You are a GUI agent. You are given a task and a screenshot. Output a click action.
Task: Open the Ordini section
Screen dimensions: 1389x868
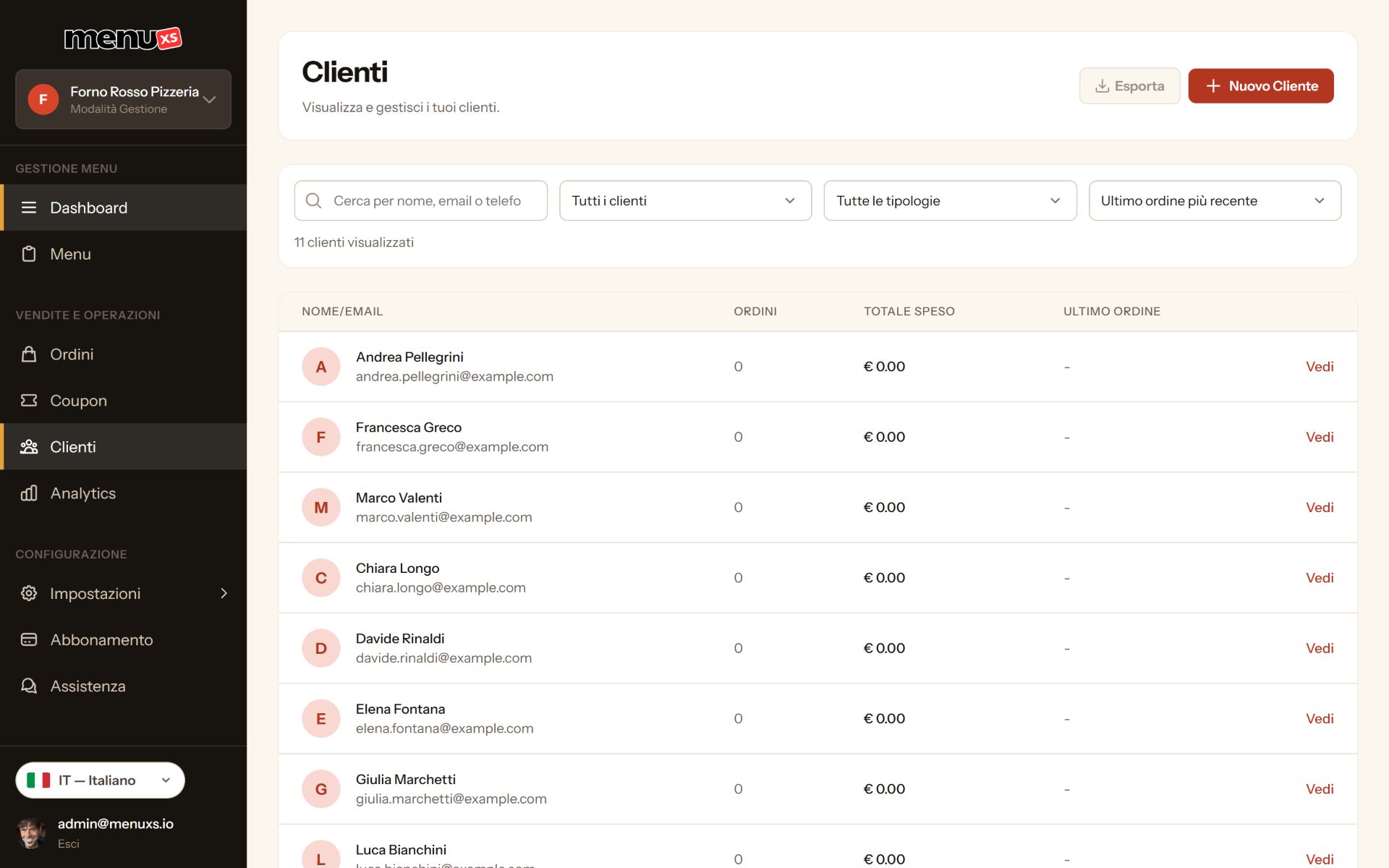click(123, 354)
